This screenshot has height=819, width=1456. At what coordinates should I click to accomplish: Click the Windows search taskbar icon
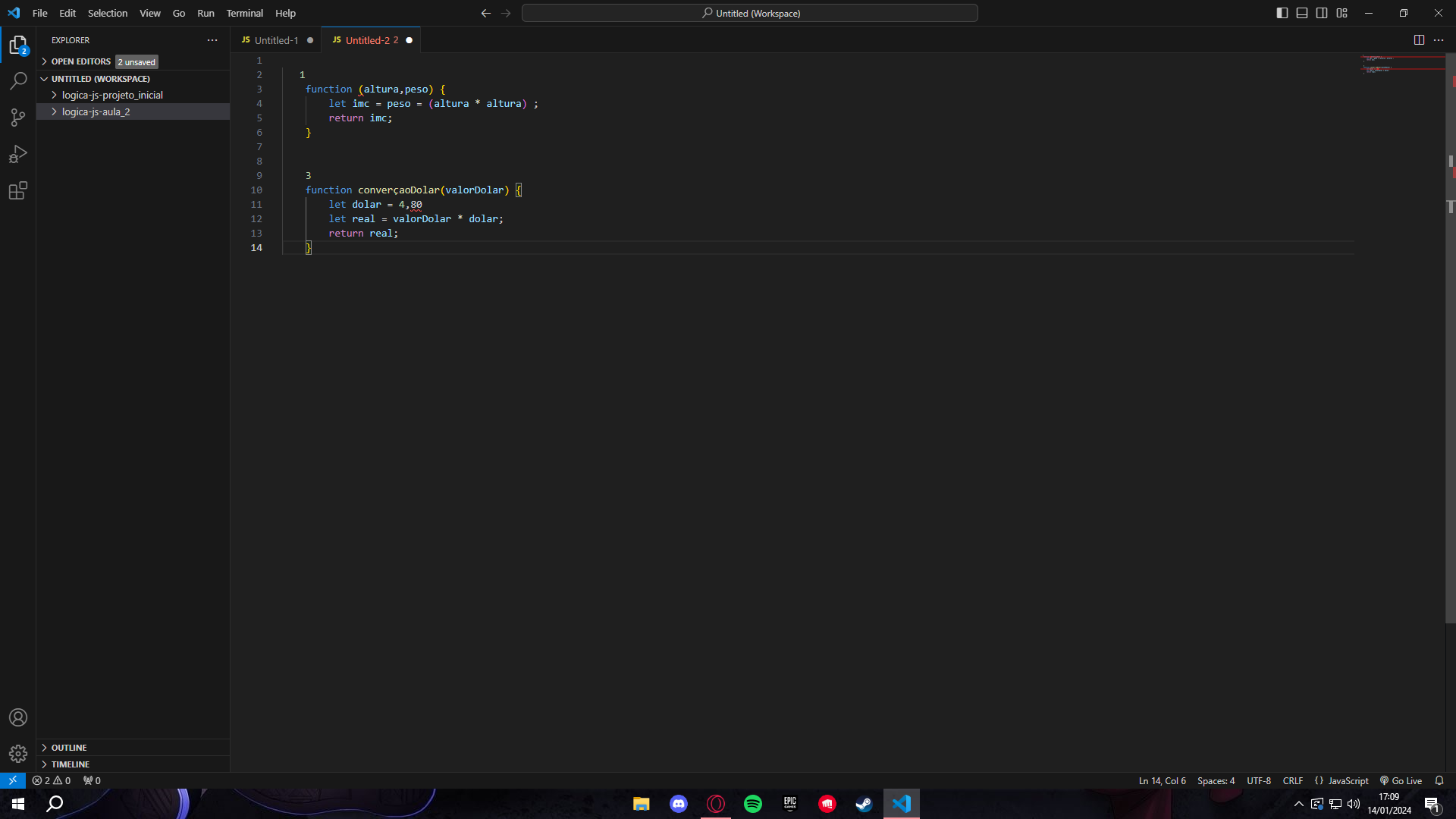coord(55,804)
